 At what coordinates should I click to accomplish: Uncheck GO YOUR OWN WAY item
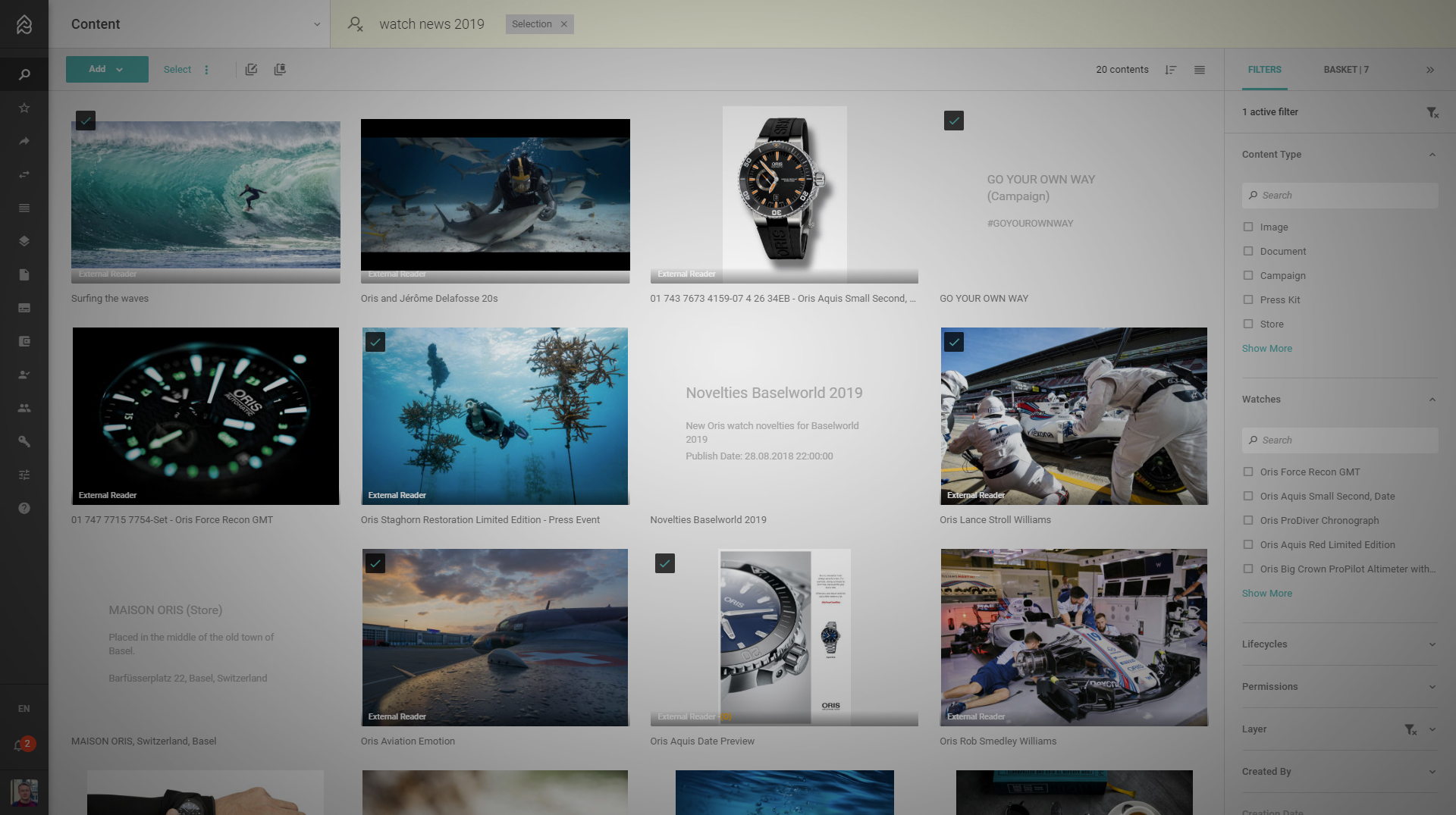tap(954, 121)
